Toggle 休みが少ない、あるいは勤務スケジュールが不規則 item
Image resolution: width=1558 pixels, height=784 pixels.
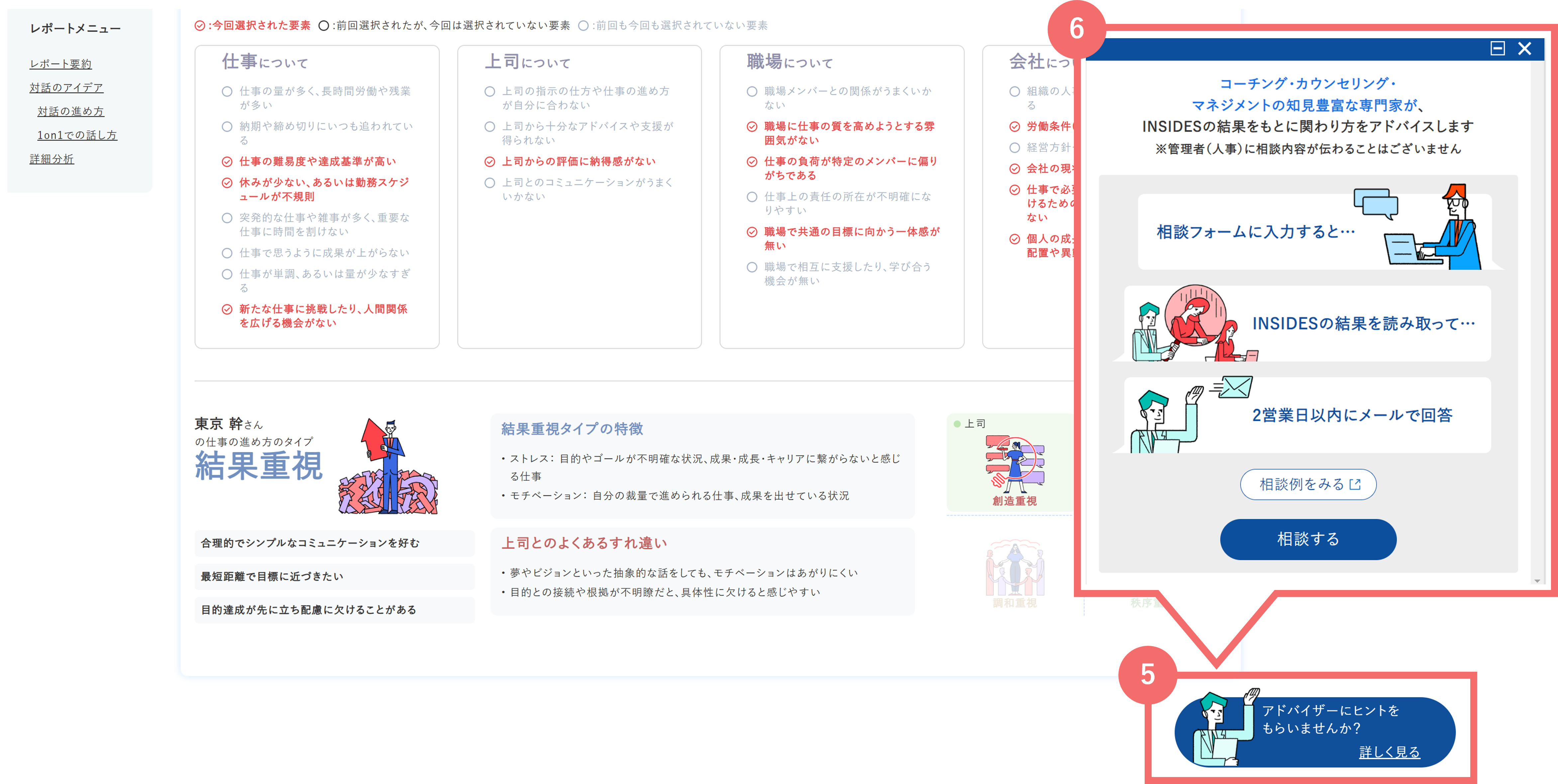pos(316,189)
